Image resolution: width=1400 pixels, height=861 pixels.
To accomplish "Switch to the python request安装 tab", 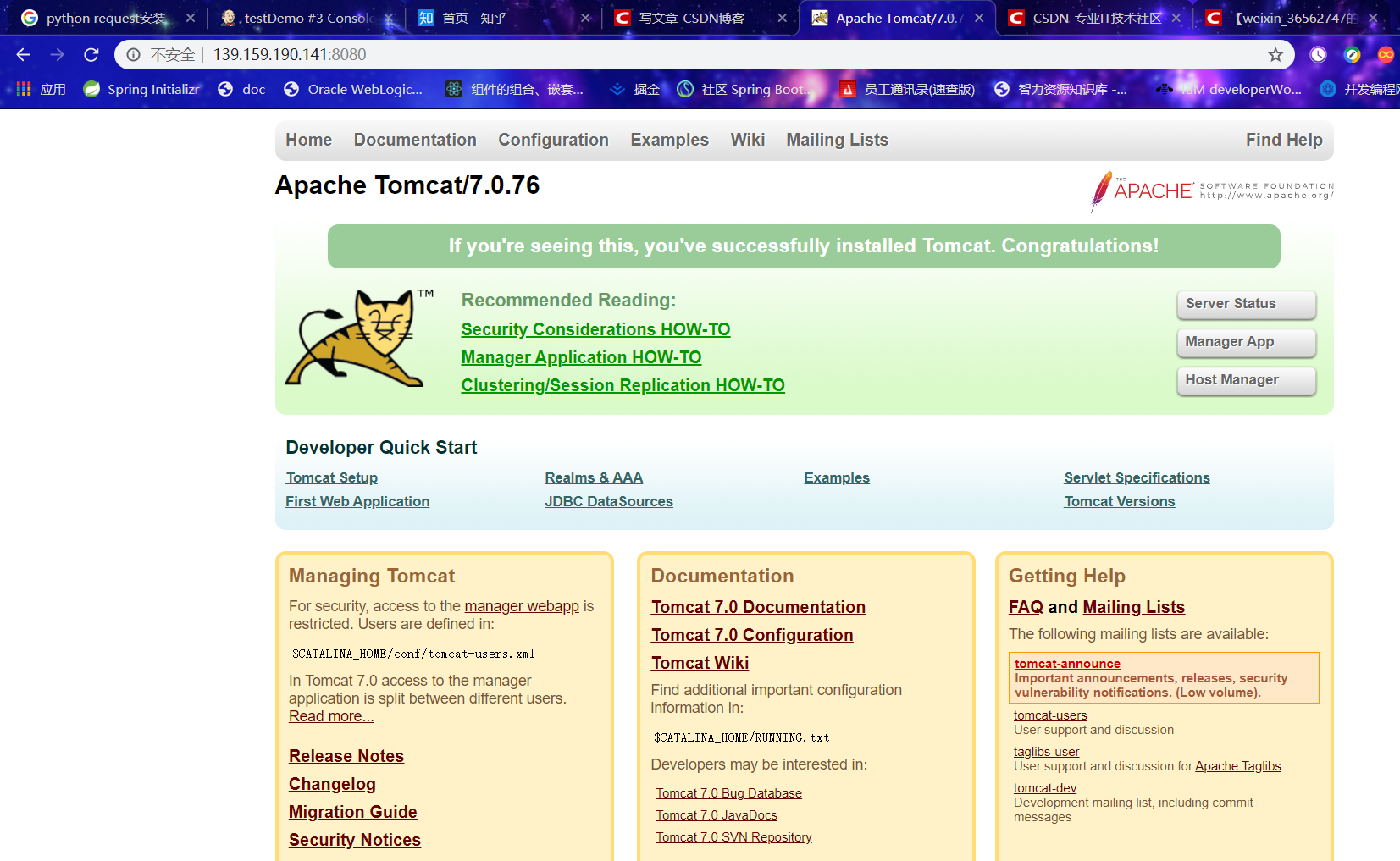I will coord(106,18).
